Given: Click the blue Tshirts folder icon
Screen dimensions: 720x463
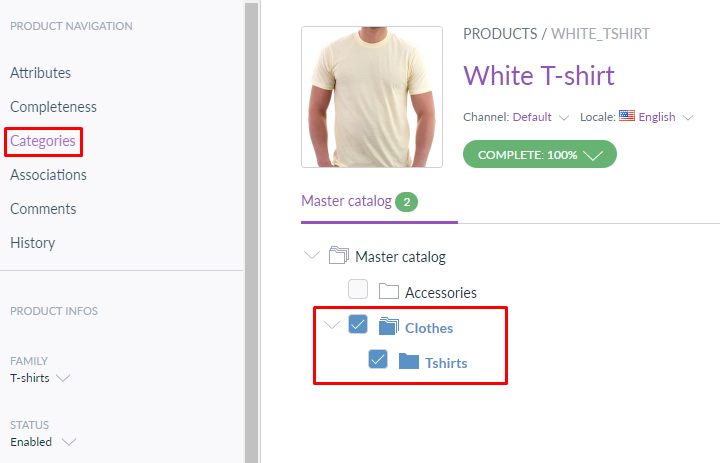Looking at the screenshot, I should point(409,361).
